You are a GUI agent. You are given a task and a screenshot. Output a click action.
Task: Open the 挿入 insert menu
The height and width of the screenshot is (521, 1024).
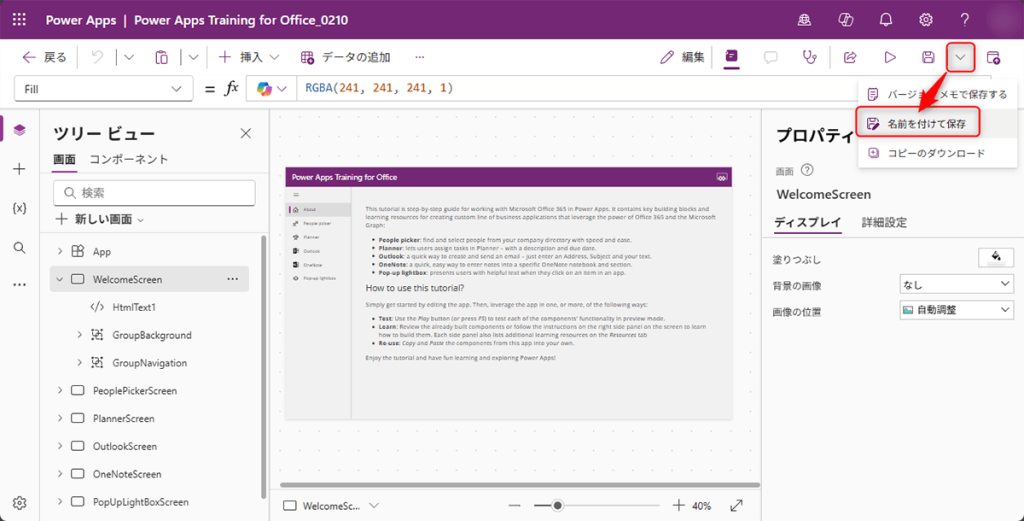(x=249, y=57)
